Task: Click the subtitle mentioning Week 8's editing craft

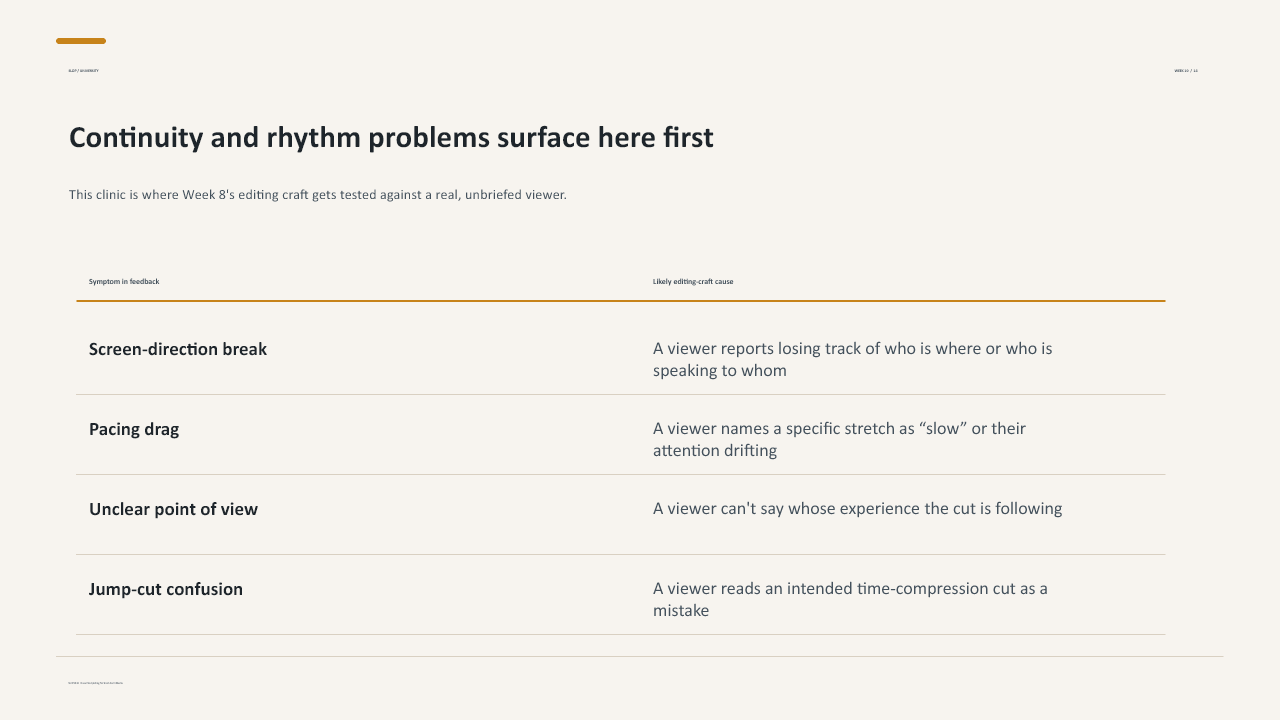Action: coord(318,195)
